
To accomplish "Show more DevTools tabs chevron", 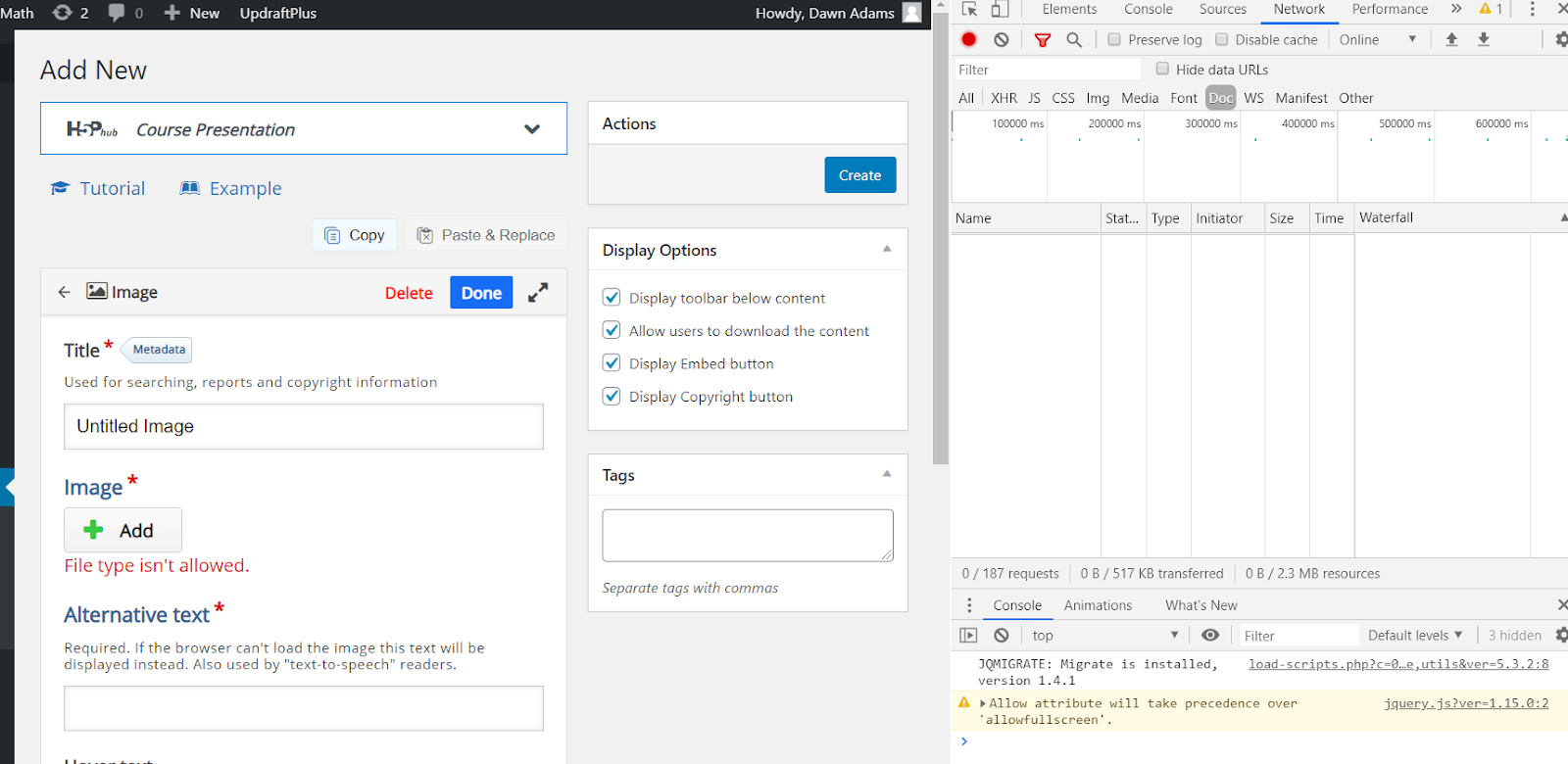I will coord(1456,9).
